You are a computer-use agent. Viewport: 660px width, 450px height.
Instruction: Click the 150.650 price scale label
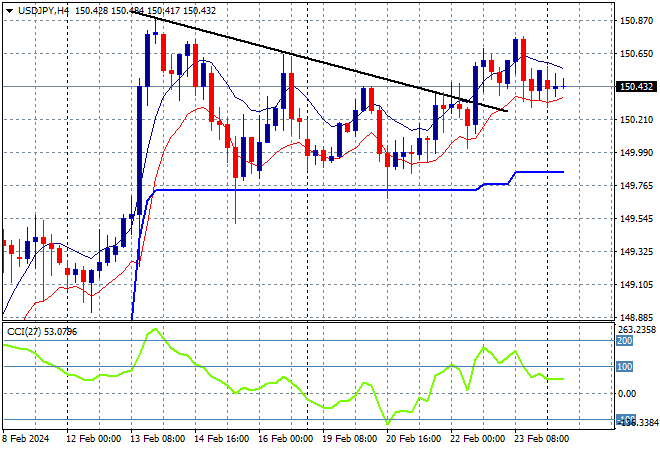636,53
